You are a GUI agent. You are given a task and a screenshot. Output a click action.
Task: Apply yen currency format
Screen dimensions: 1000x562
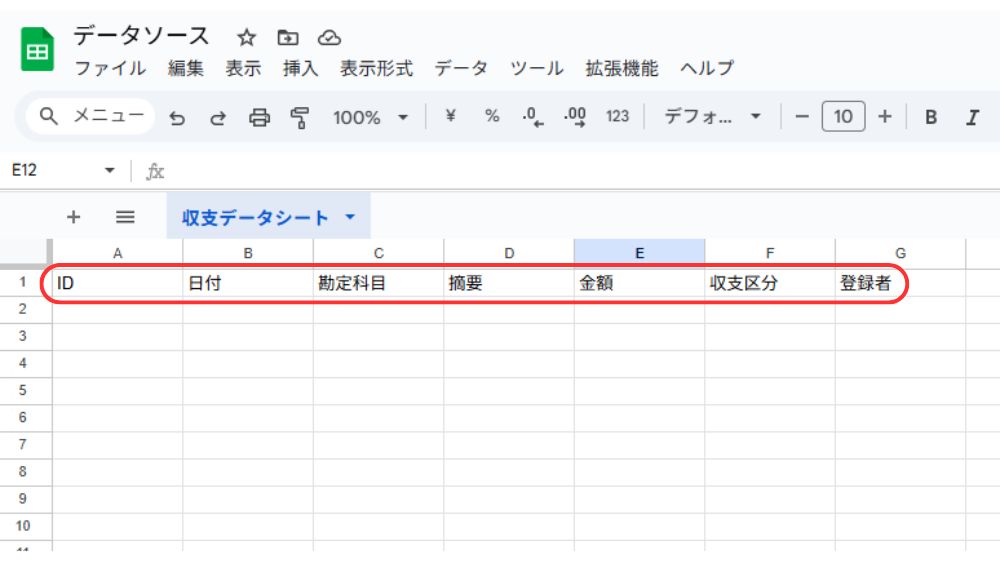tap(450, 116)
